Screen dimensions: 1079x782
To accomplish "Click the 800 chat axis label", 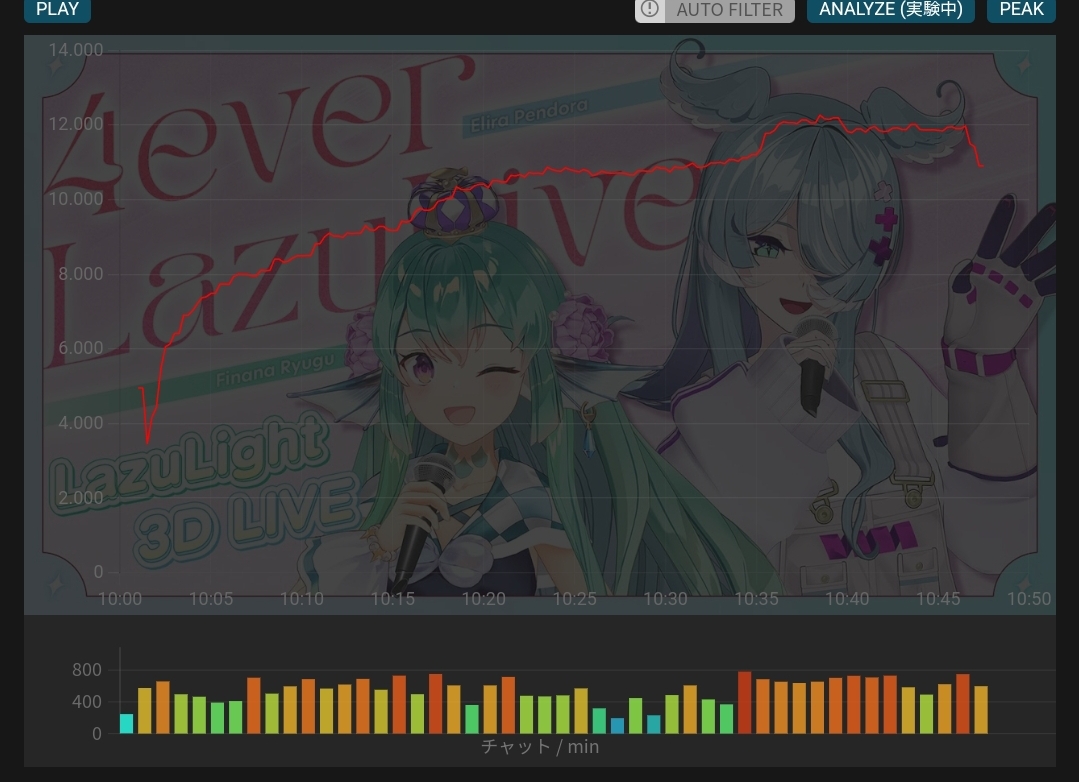I will pos(87,670).
